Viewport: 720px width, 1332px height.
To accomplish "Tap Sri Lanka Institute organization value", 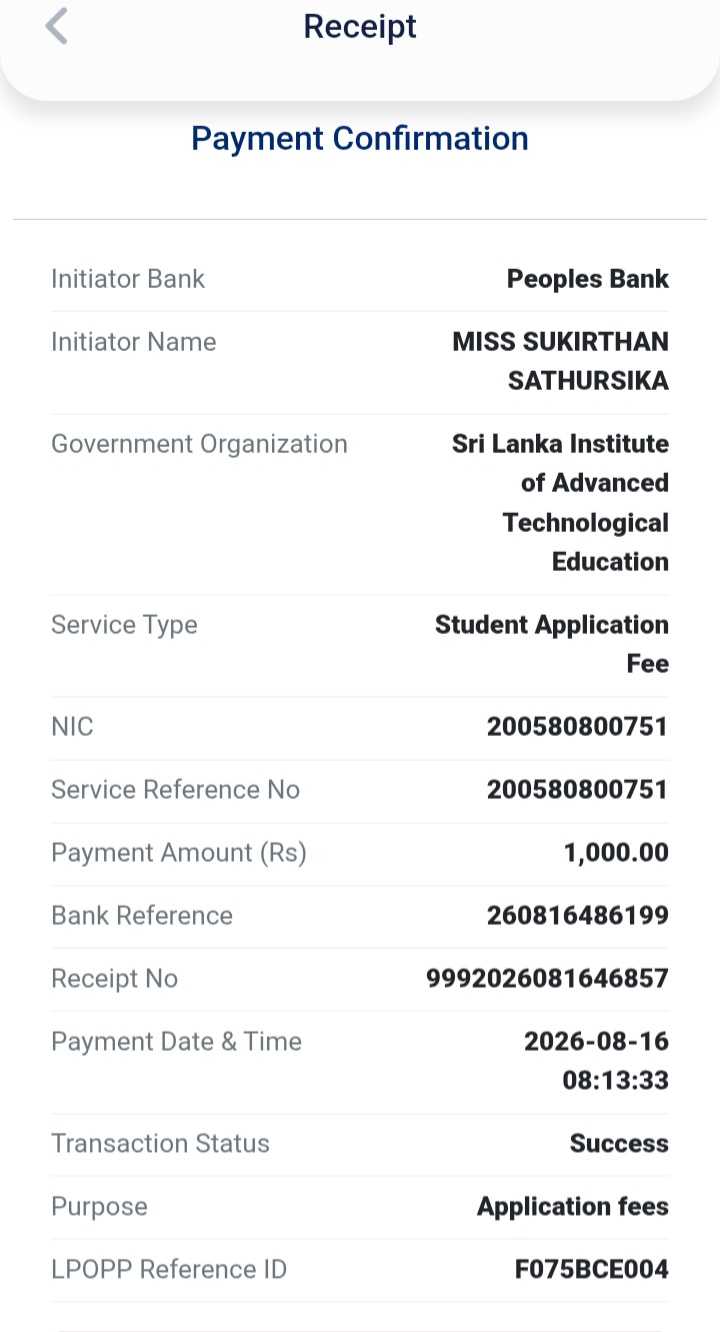I will pos(561,503).
